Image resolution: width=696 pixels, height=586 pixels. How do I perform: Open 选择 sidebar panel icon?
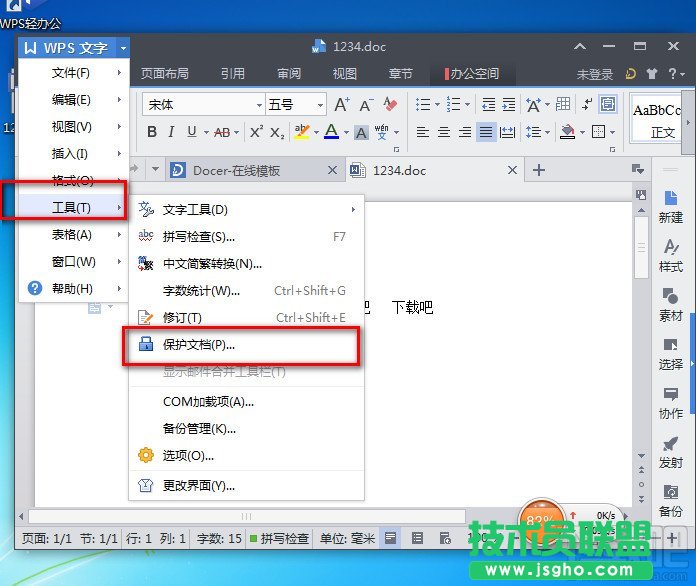(670, 354)
